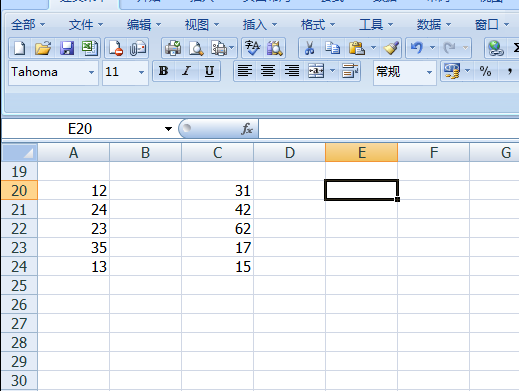This screenshot has height=391, width=519.
Task: Open the 常规 number format dropdown
Action: pos(429,72)
